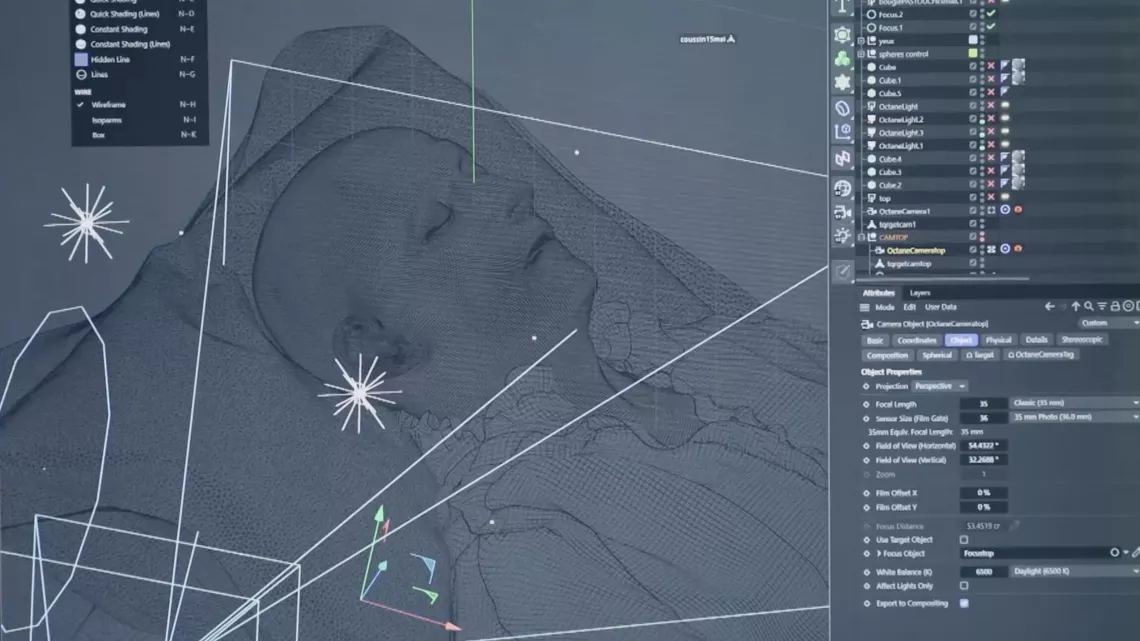Click the eyedropper picker for Focus Object

pyautogui.click(x=1136, y=553)
